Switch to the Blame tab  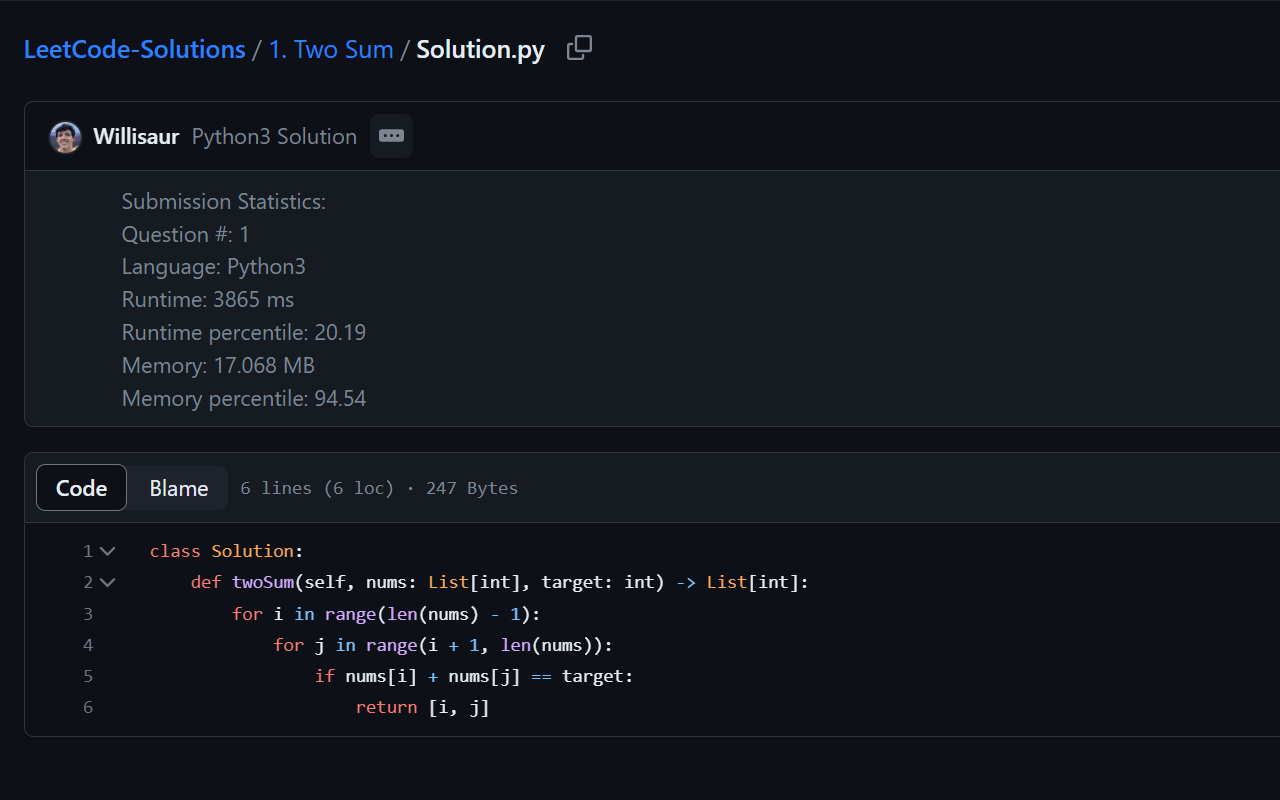tap(178, 488)
